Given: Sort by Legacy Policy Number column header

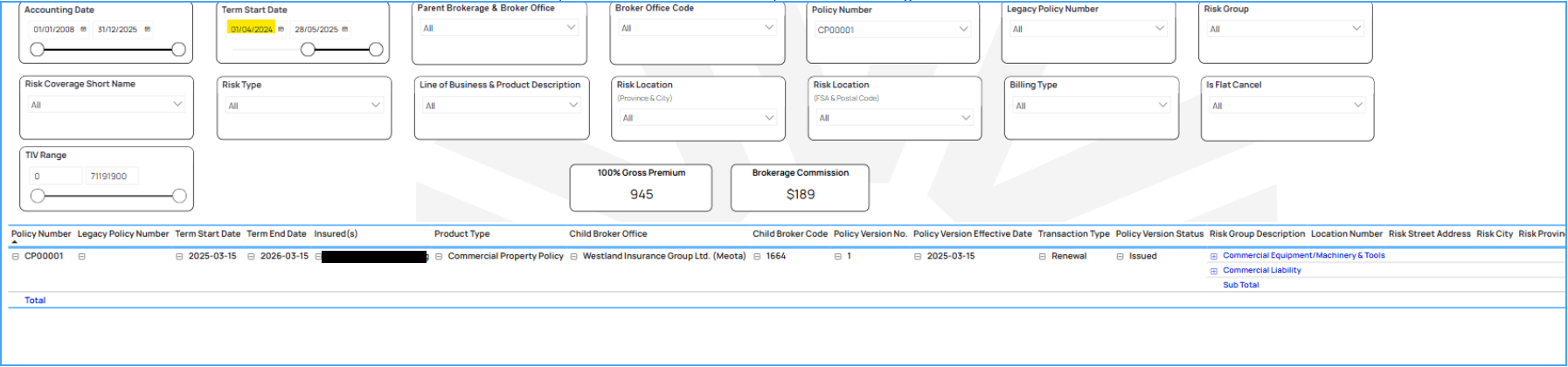Looking at the screenshot, I should (123, 233).
